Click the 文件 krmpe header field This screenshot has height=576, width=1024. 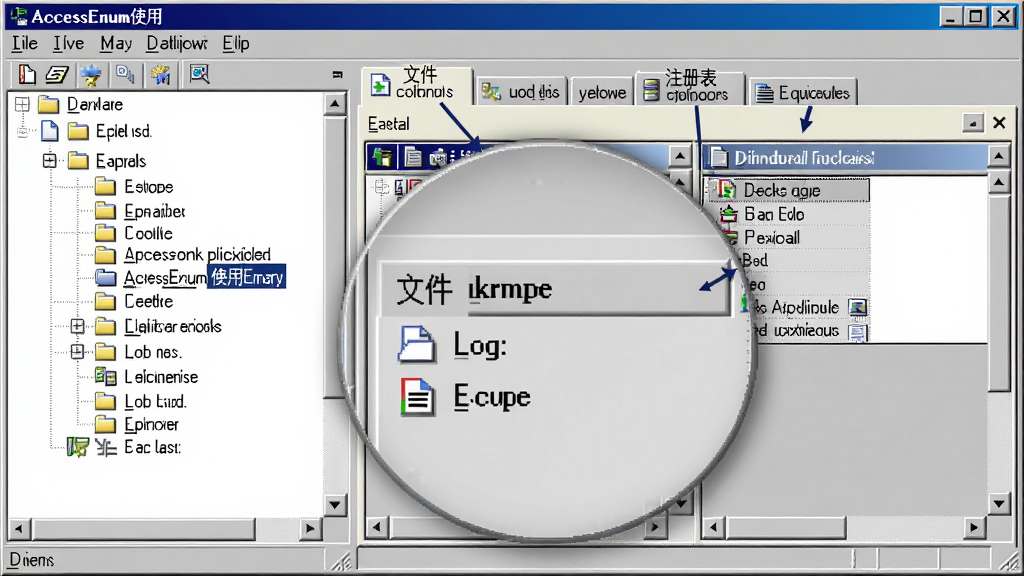(555, 289)
